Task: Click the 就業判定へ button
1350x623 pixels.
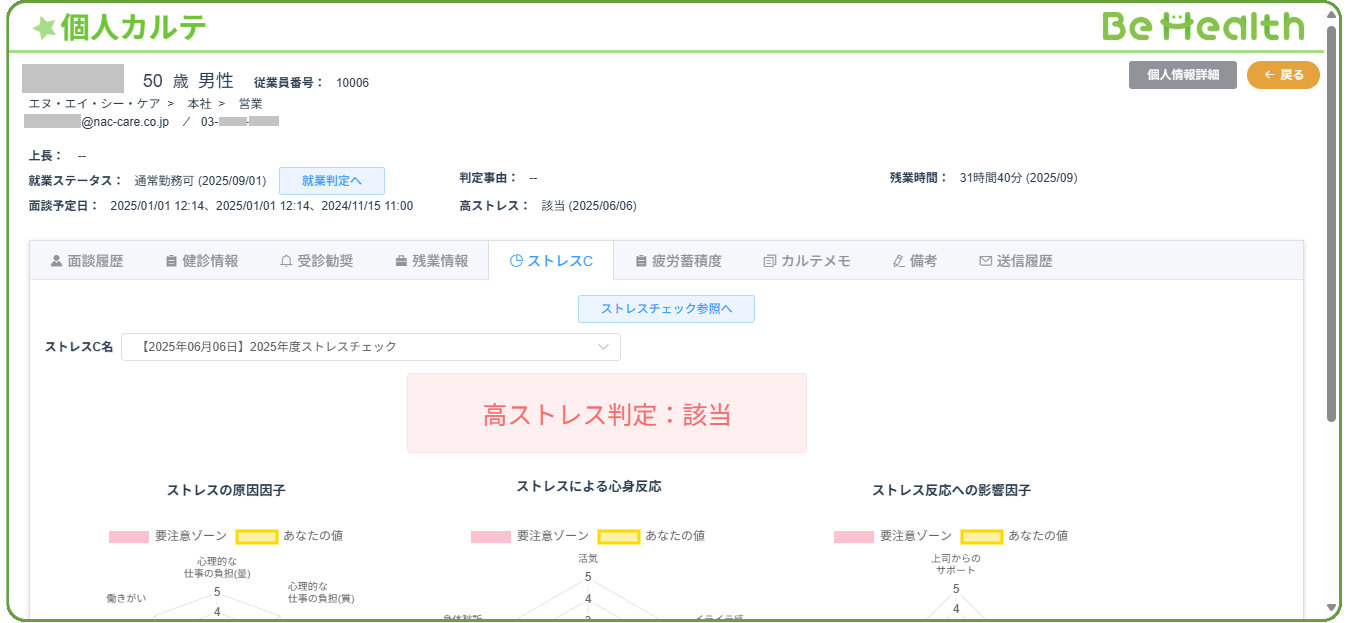Action: pos(331,181)
